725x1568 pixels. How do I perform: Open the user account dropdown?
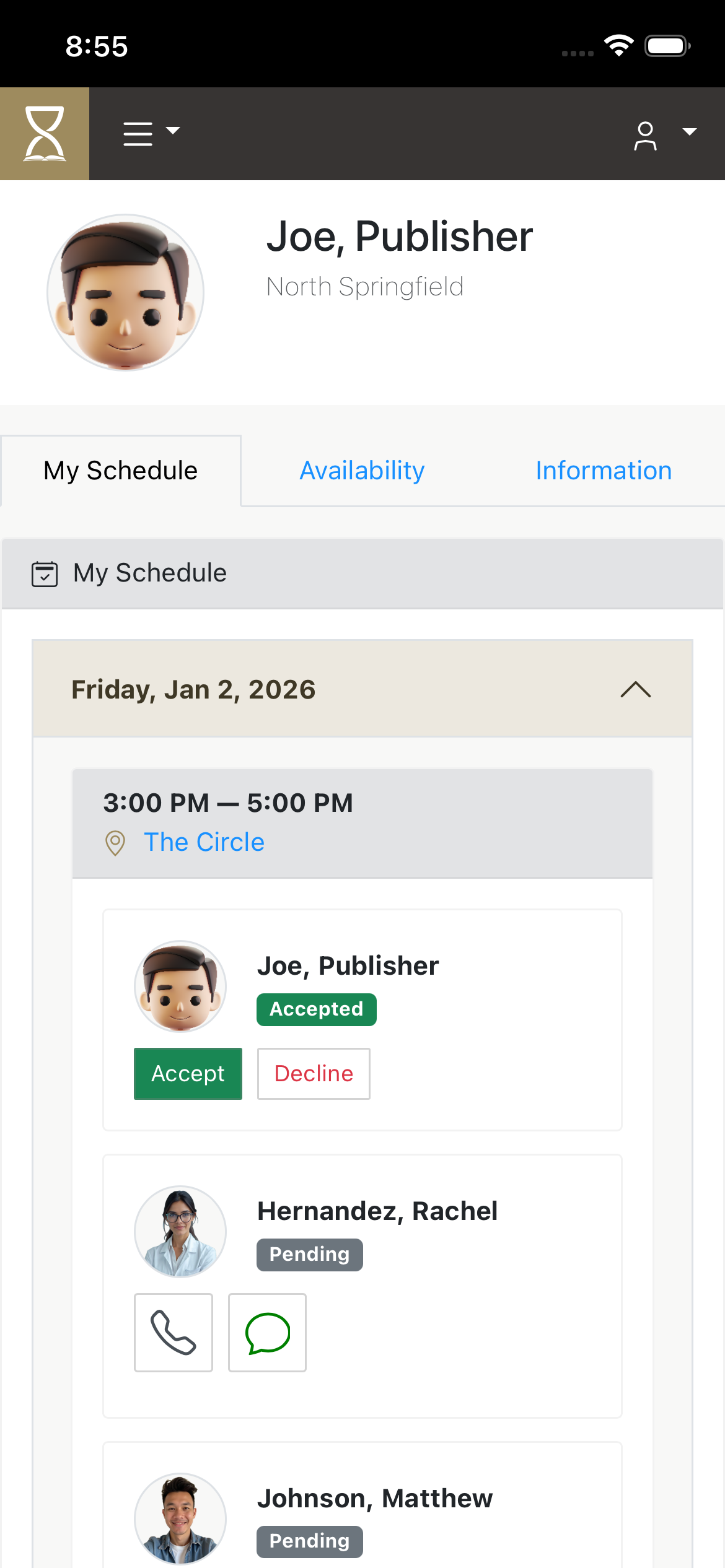coord(663,134)
